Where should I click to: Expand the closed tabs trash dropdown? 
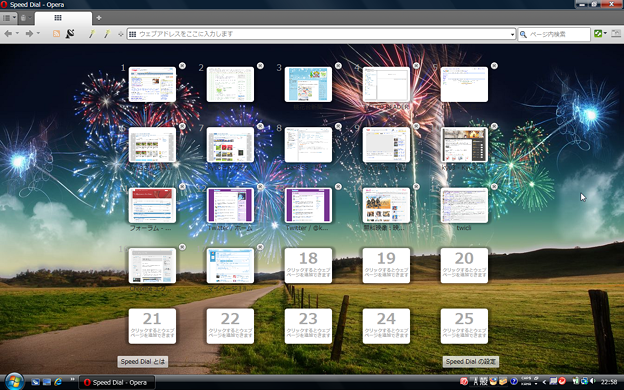pyautogui.click(x=29, y=18)
